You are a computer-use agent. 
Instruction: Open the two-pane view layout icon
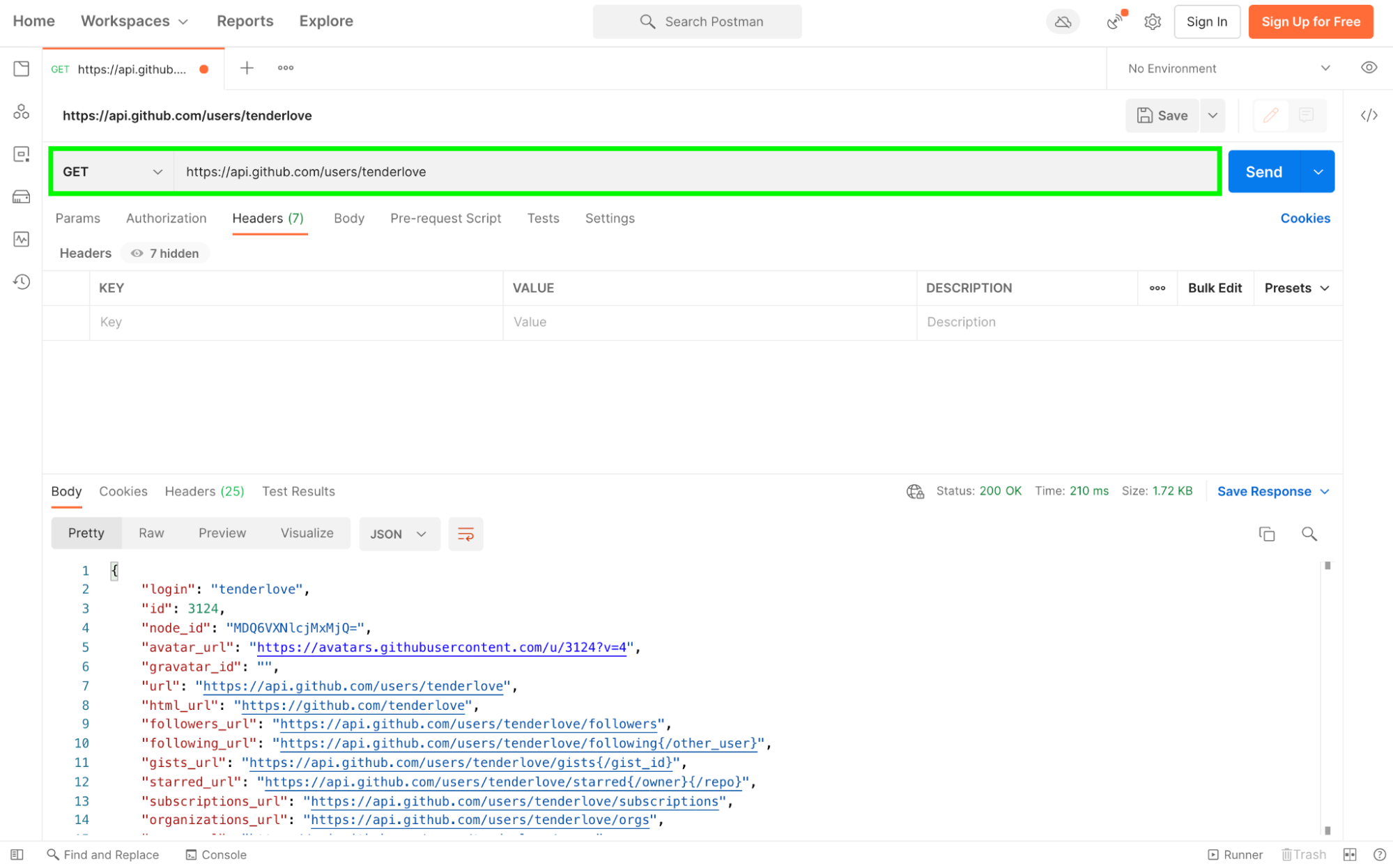pyautogui.click(x=1350, y=855)
